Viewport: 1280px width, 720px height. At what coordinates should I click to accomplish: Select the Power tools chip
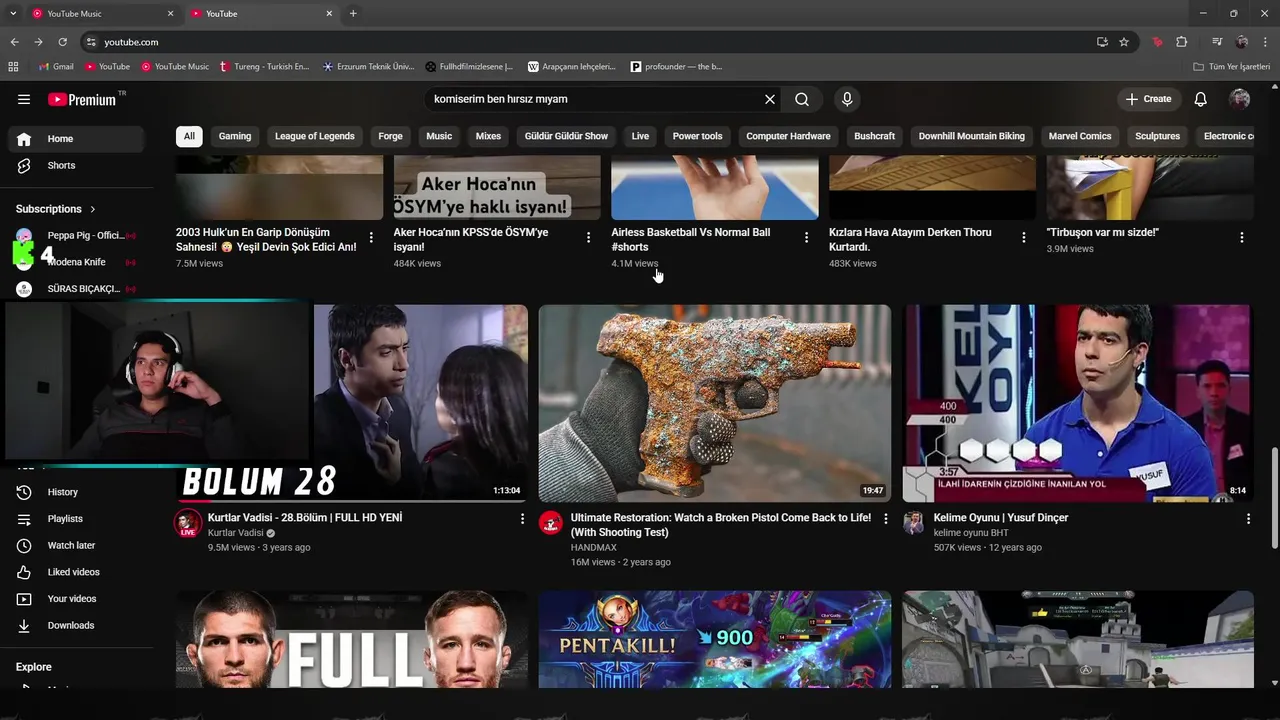[697, 136]
